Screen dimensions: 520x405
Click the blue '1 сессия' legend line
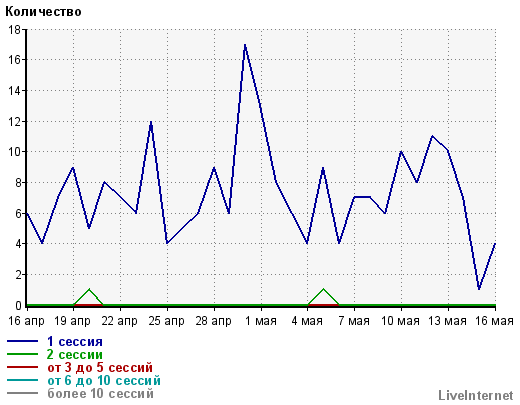tap(22, 341)
